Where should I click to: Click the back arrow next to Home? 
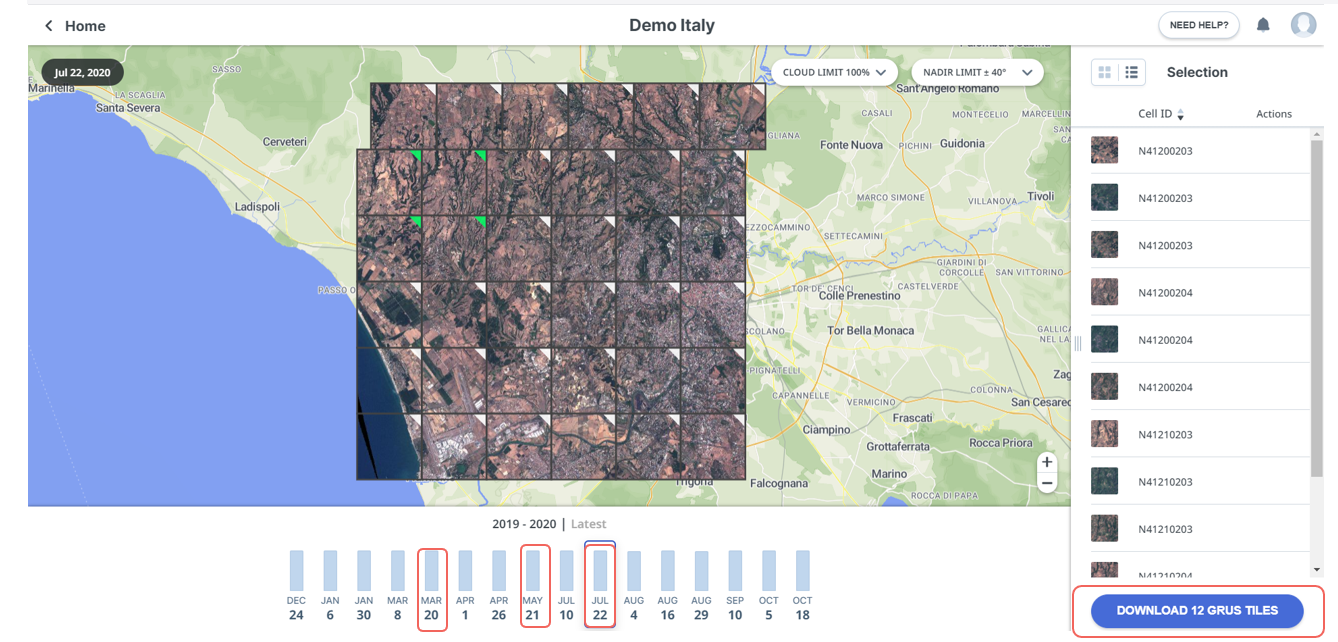(x=48, y=26)
